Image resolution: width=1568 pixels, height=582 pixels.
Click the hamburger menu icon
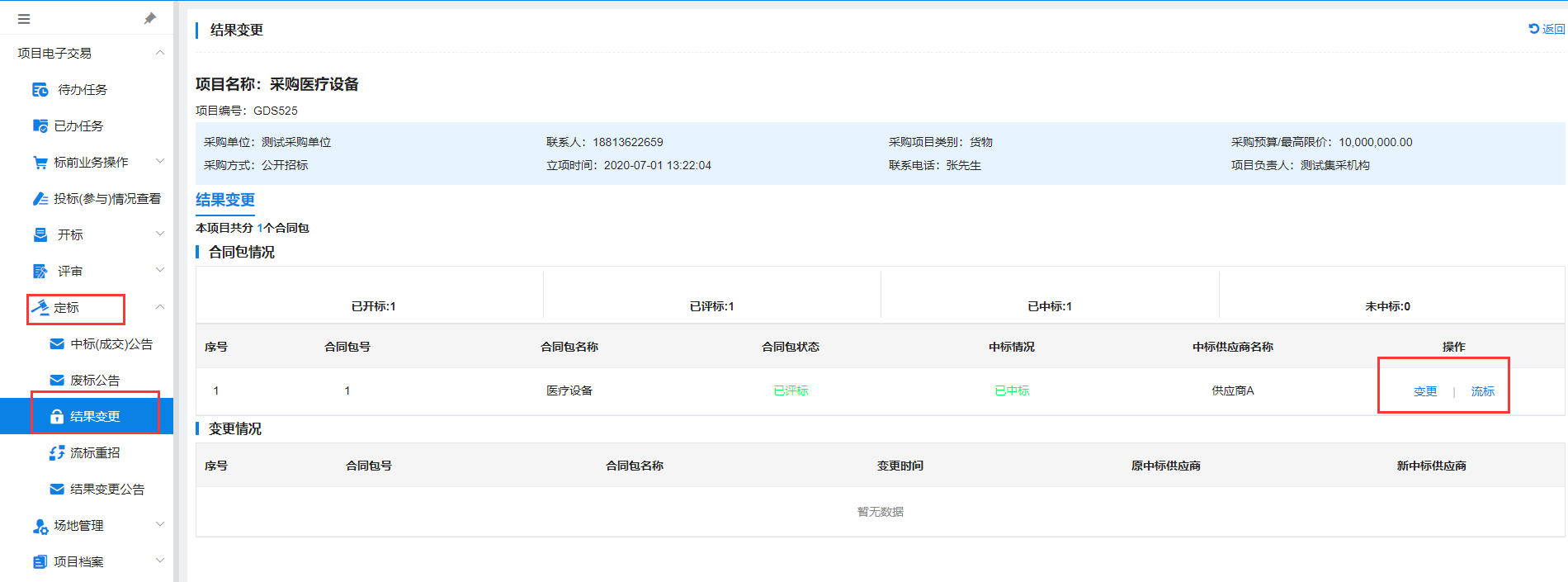point(24,19)
